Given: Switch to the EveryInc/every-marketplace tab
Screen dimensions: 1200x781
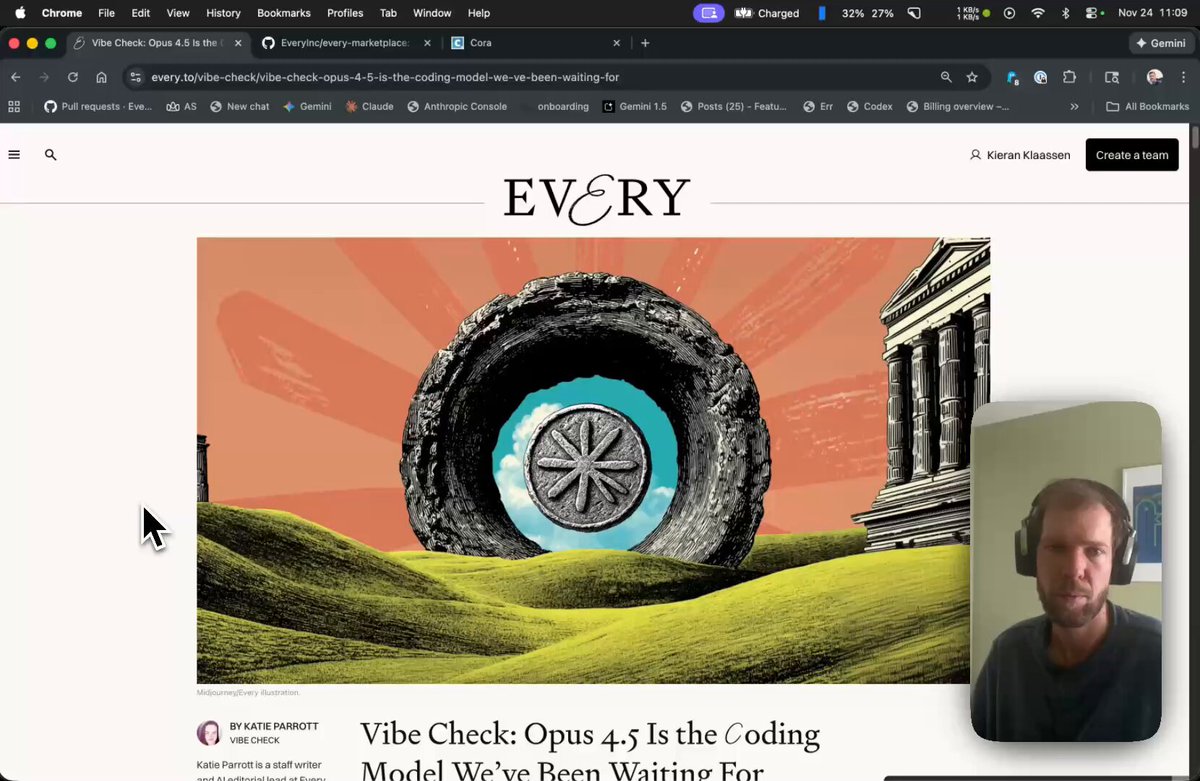Looking at the screenshot, I should 345,43.
